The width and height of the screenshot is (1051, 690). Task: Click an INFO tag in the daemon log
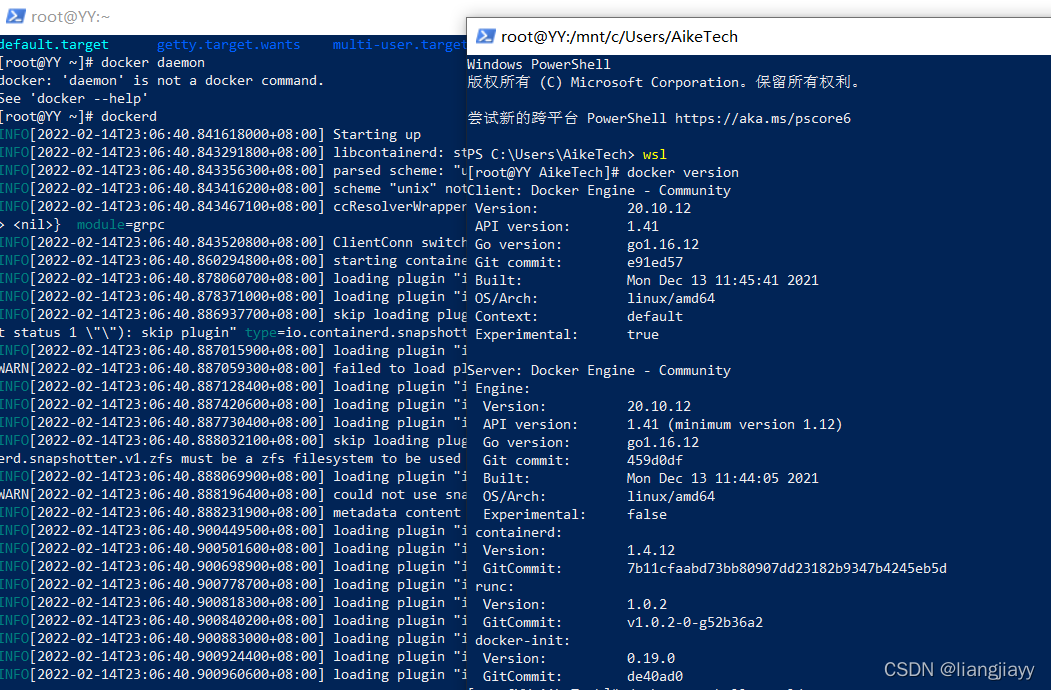tap(15, 134)
